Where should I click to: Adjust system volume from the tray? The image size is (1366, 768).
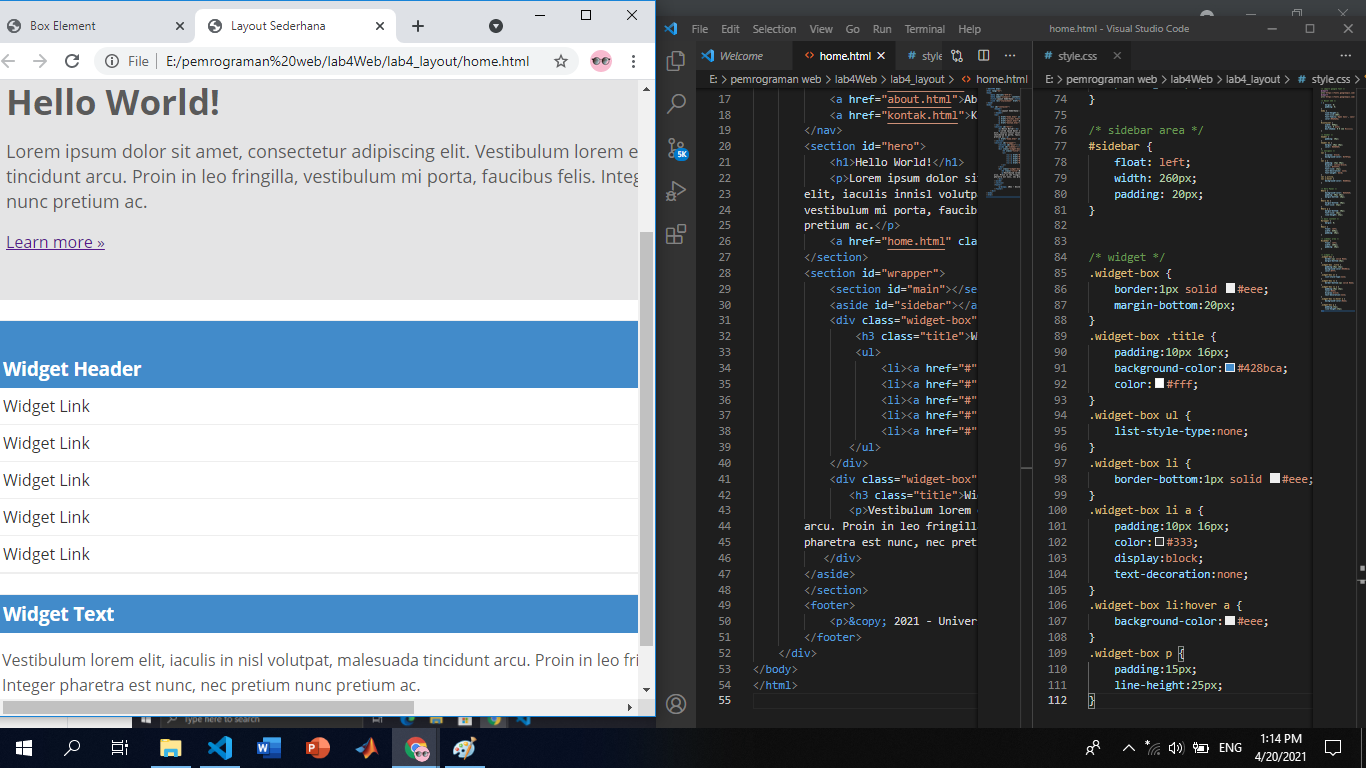[1174, 747]
